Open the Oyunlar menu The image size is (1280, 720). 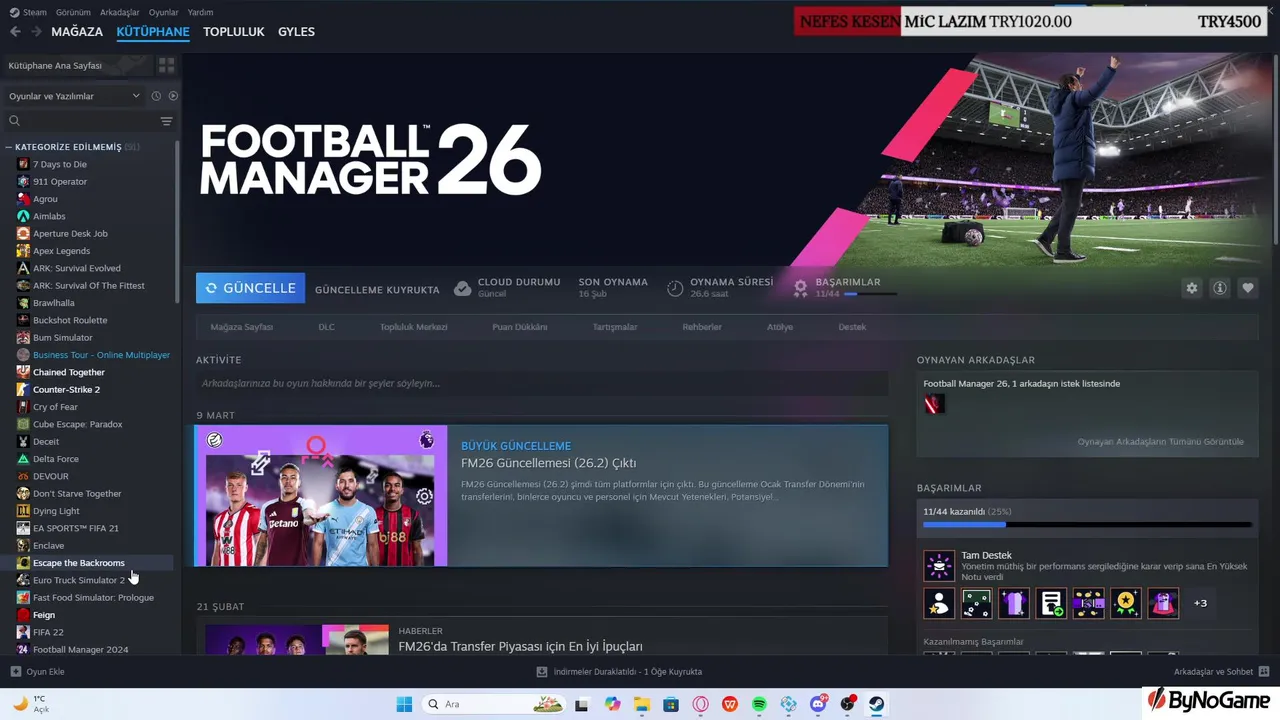tap(163, 12)
